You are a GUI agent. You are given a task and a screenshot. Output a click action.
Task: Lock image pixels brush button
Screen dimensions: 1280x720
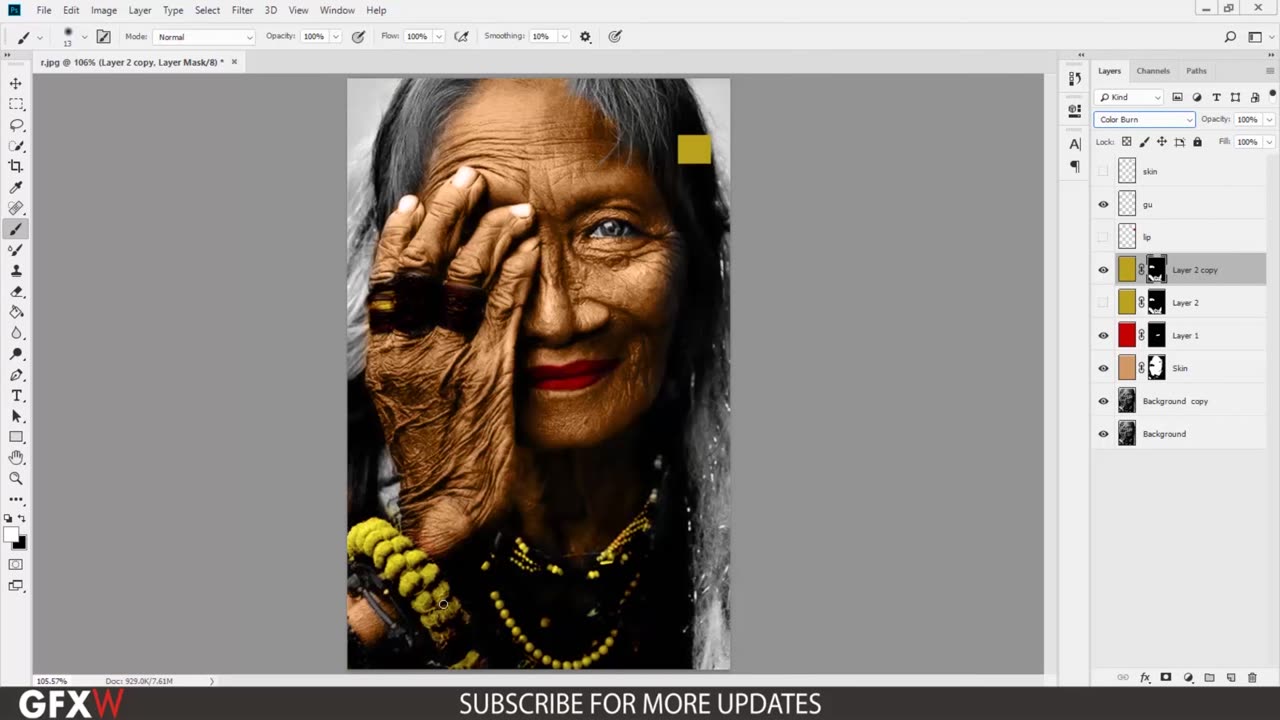click(1144, 142)
